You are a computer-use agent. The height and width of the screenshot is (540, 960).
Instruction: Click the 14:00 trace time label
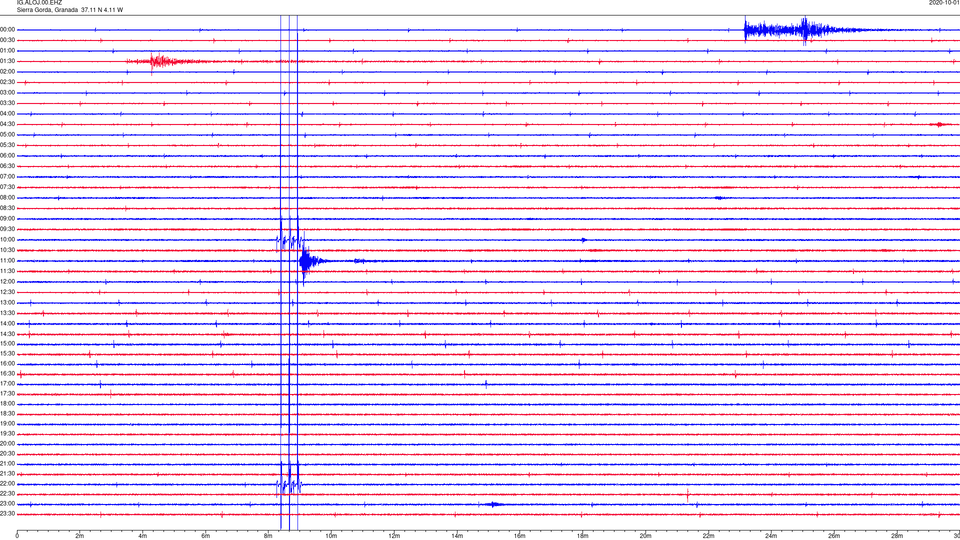tap(8, 323)
